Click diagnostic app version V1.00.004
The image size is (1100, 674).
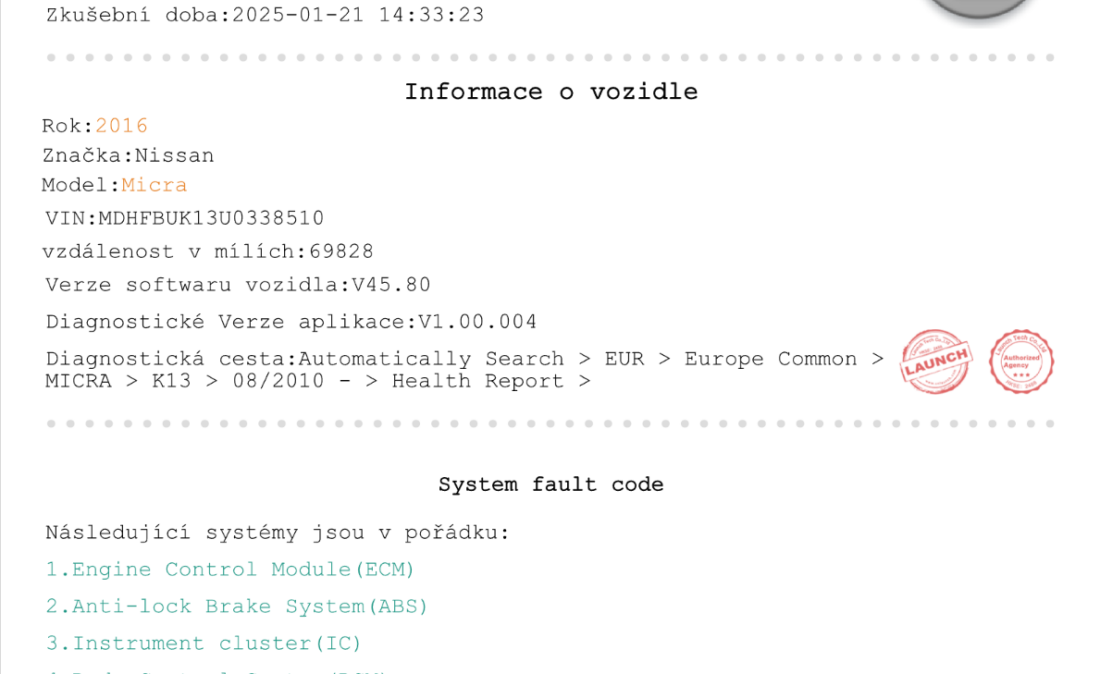[x=477, y=322]
